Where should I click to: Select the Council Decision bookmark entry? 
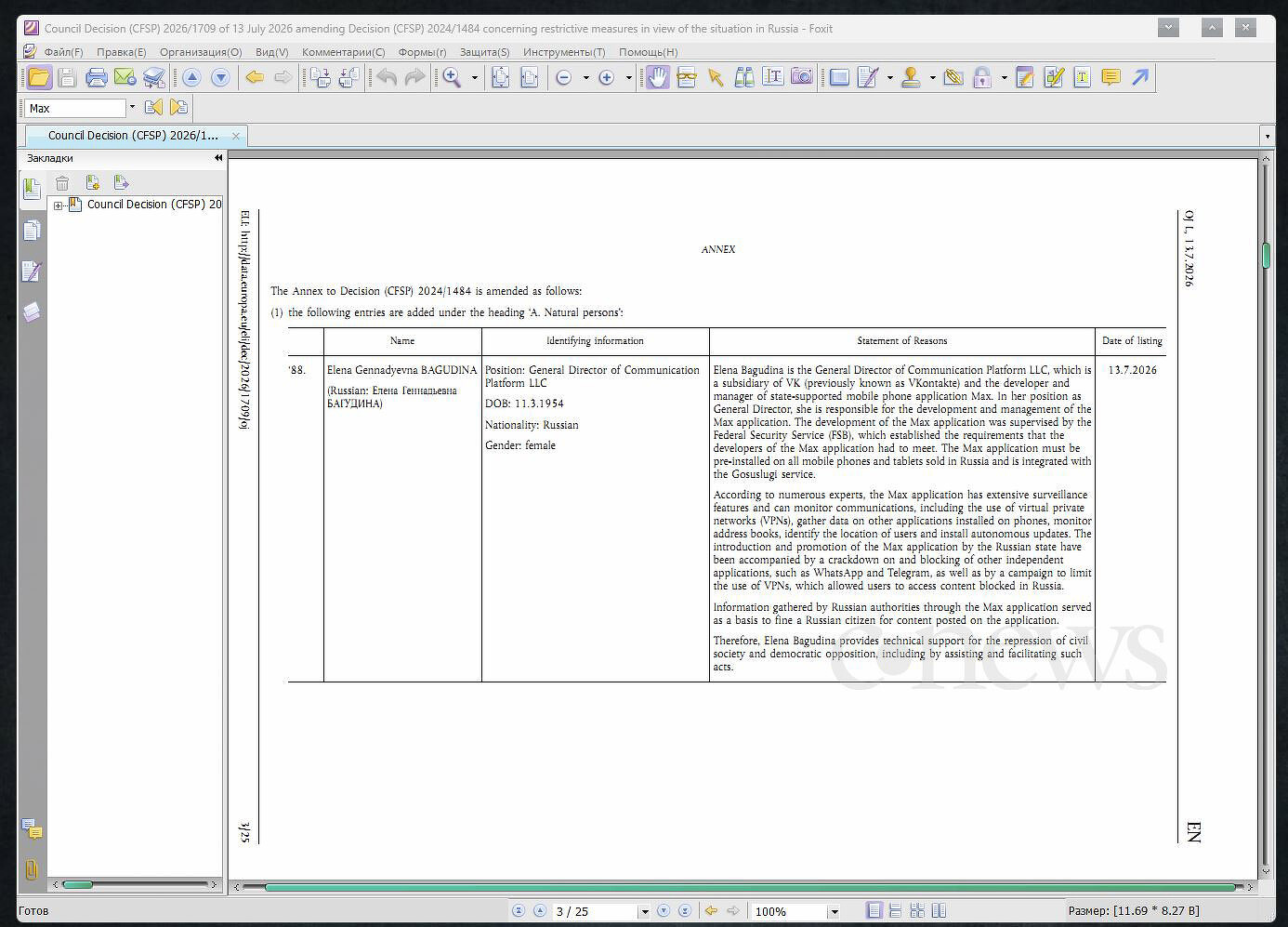[154, 205]
